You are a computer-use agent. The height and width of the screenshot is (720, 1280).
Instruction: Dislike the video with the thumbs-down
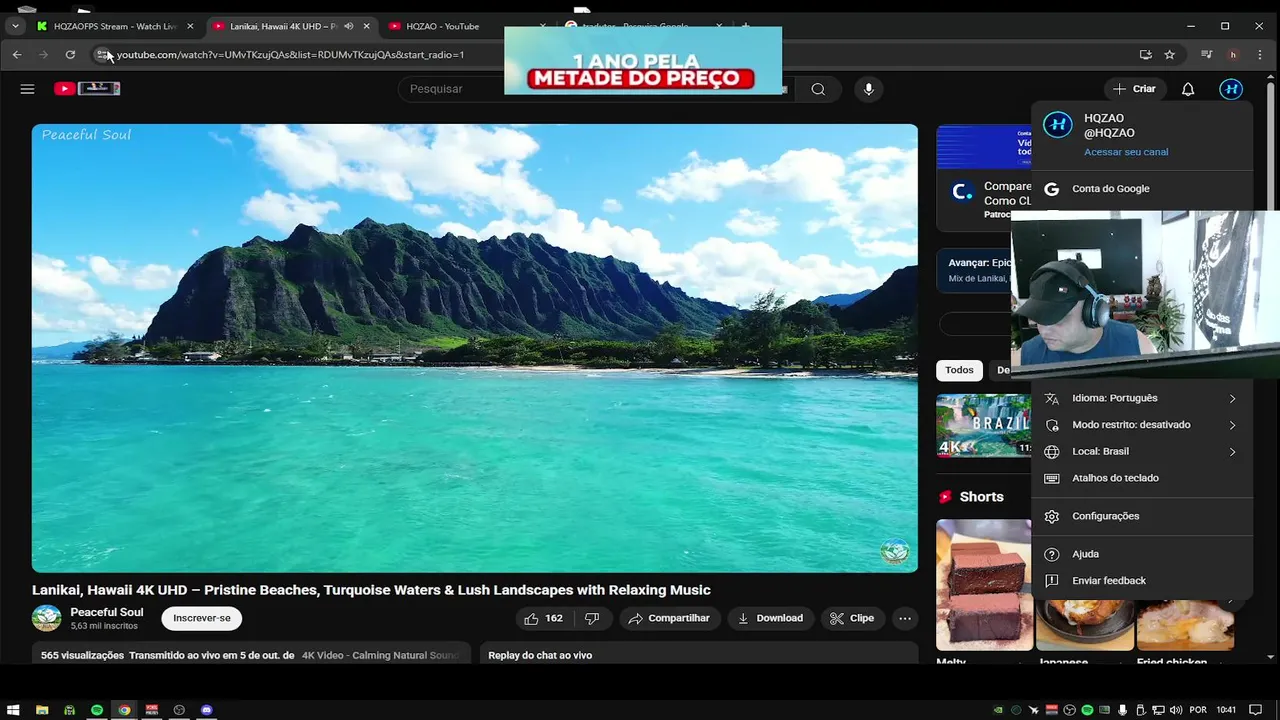[592, 618]
